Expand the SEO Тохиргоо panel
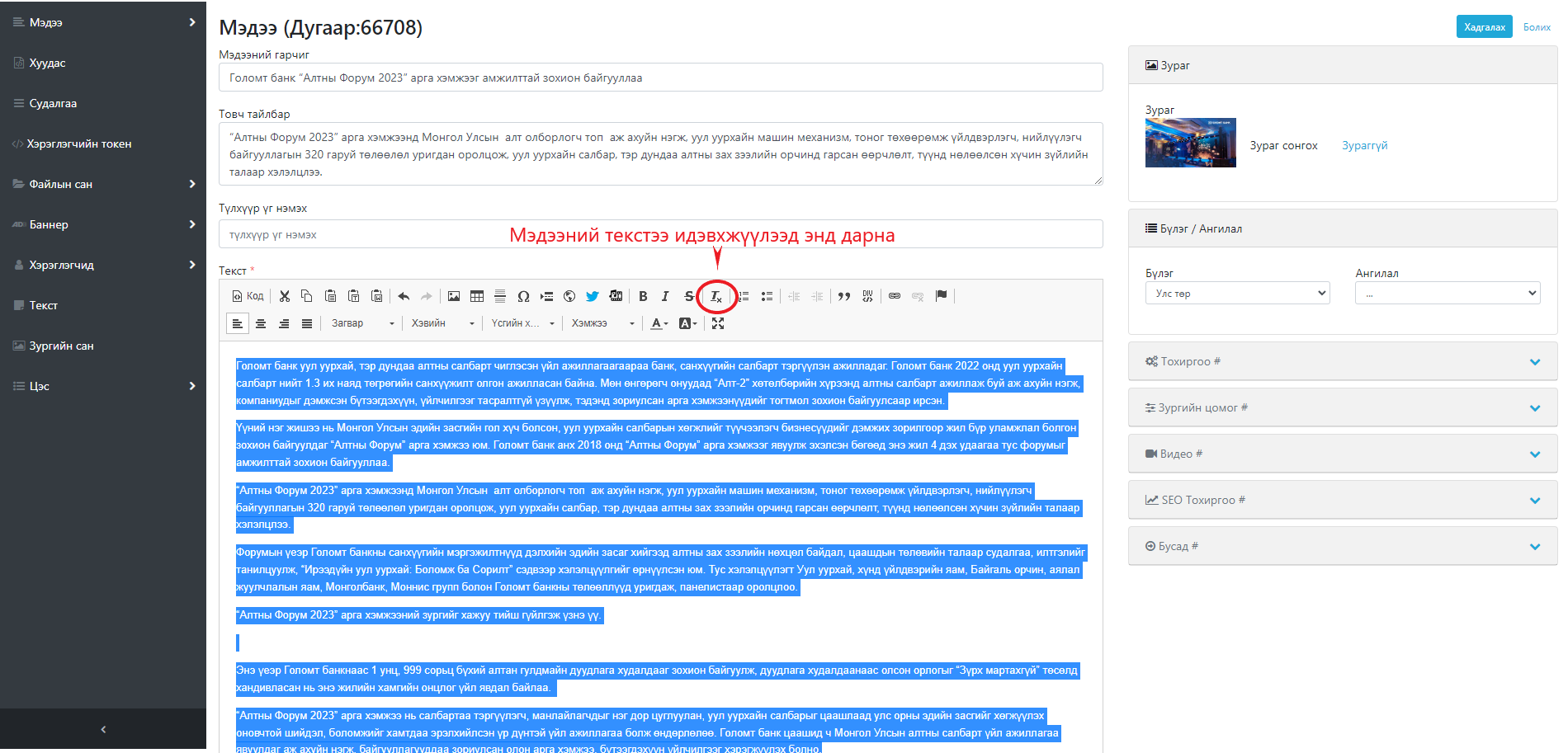The height and width of the screenshot is (753, 1568). tap(1342, 500)
